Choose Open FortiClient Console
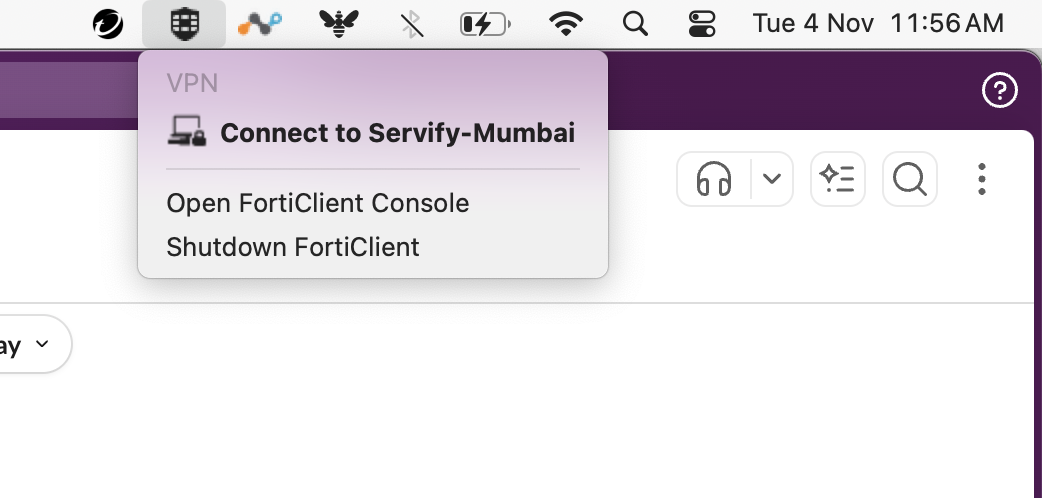This screenshot has width=1042, height=498. click(317, 203)
